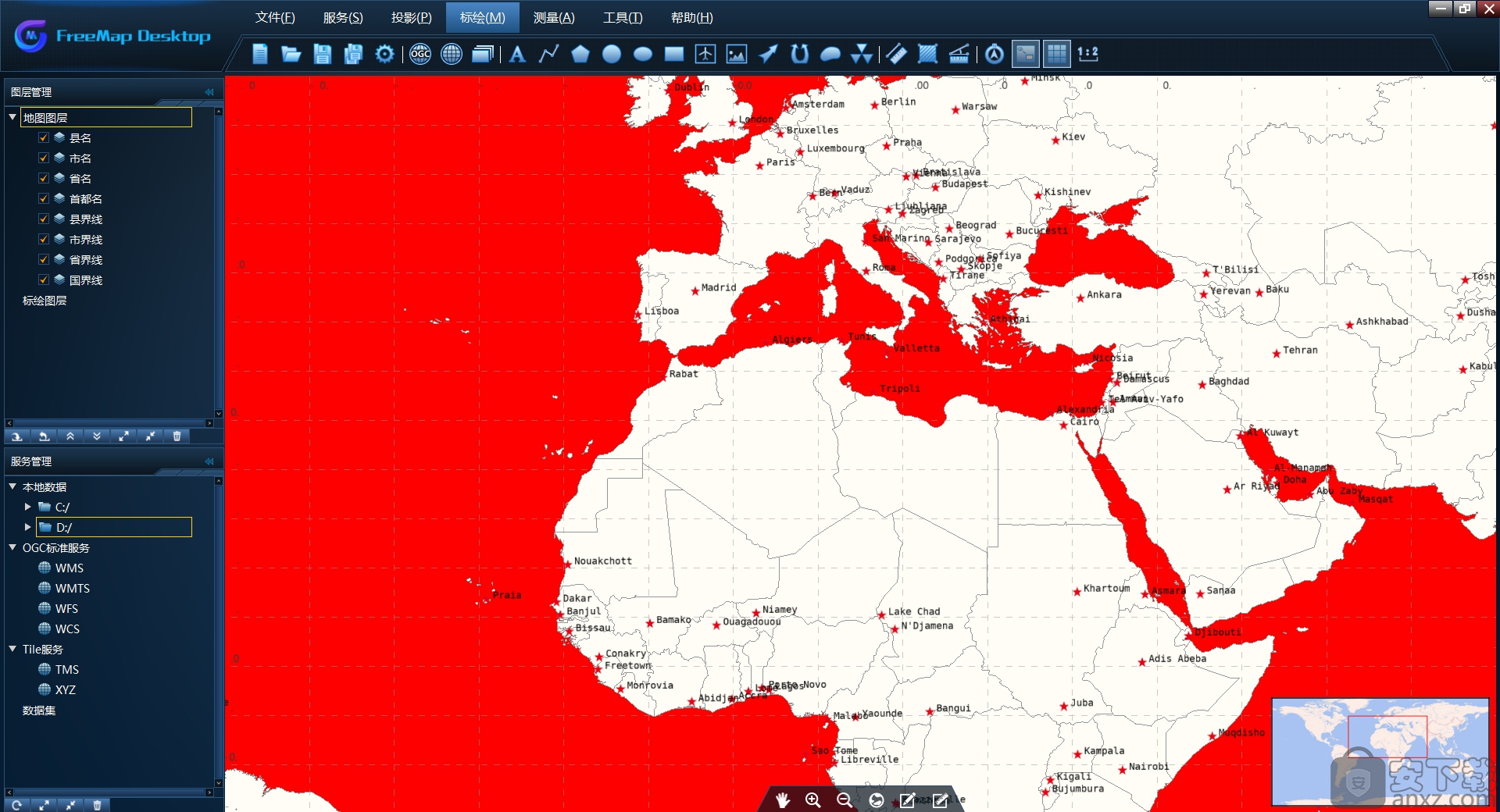Click the save floppy disk icon
Viewport: 1500px width, 812px height.
tap(322, 54)
